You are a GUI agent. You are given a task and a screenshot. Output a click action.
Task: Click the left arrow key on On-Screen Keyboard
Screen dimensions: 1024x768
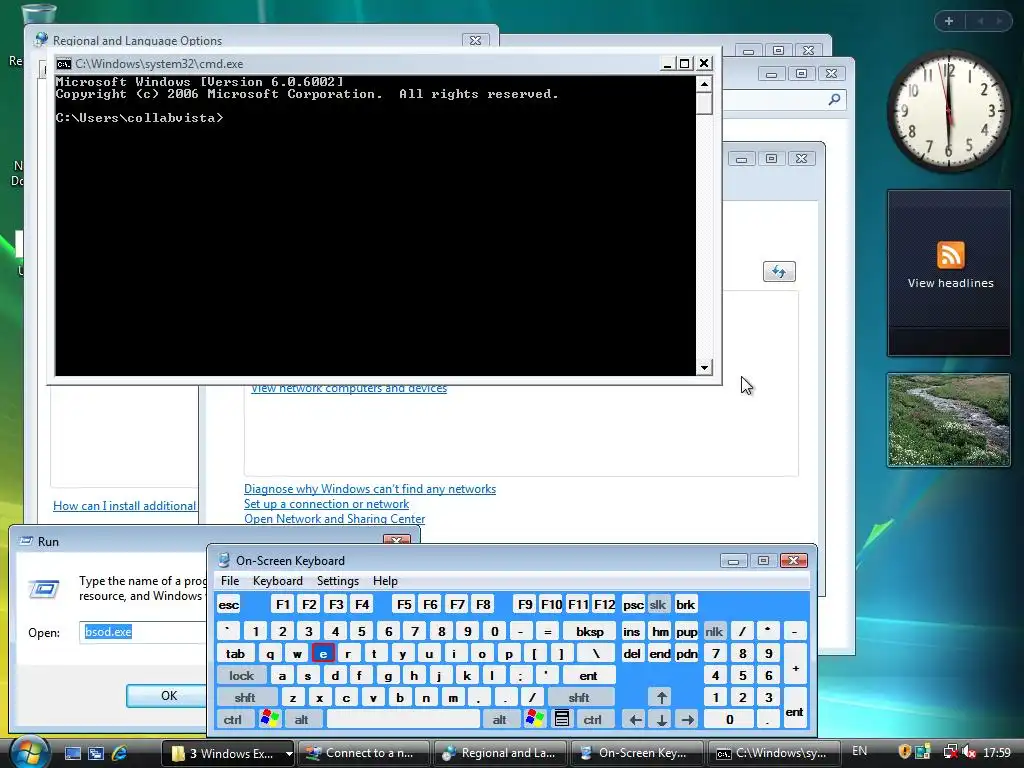coord(635,720)
